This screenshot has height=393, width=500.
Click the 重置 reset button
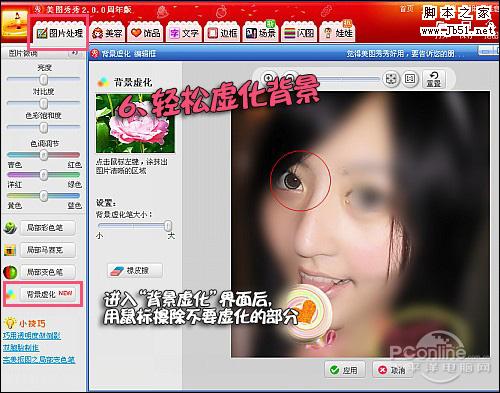pyautogui.click(x=434, y=80)
